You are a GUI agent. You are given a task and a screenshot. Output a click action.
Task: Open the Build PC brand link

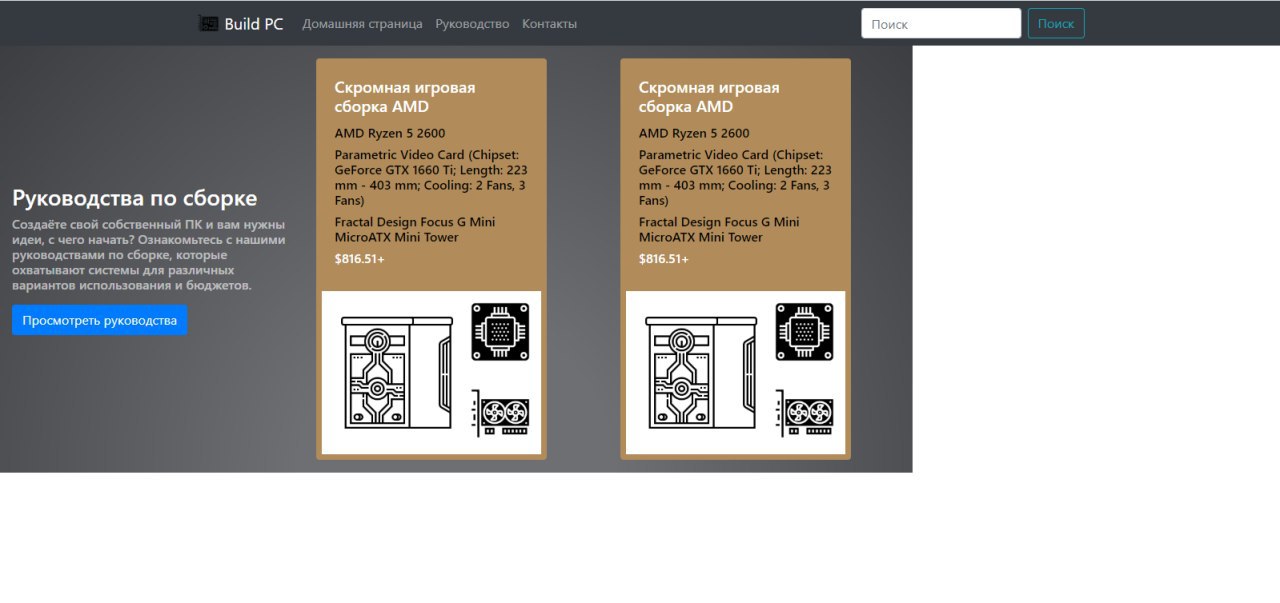pos(241,23)
